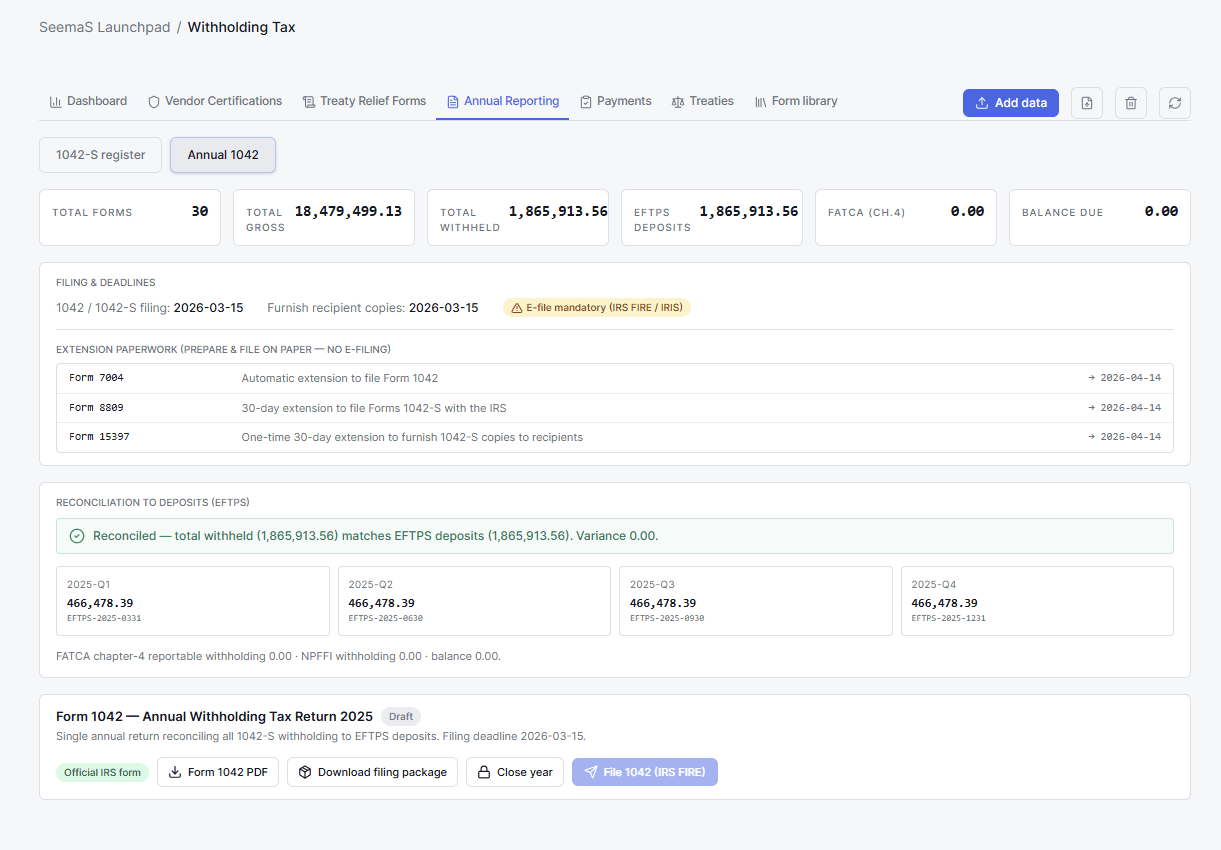
Task: Click the Close year button
Action: (515, 772)
